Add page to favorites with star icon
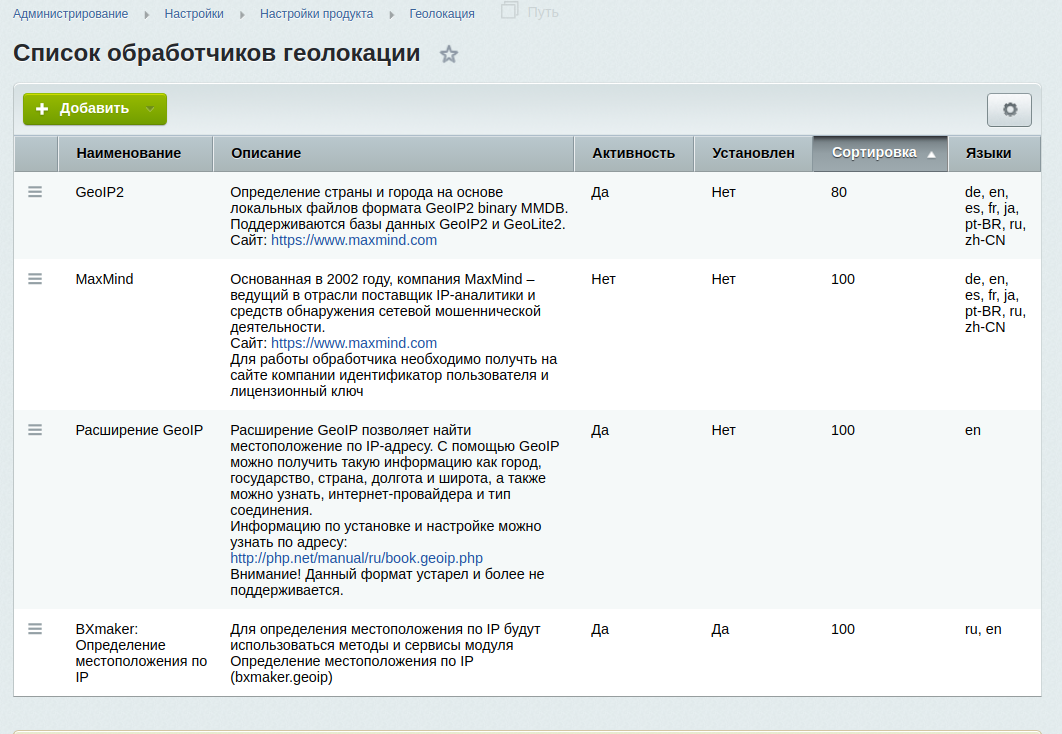Viewport: 1062px width, 734px height. 449,55
